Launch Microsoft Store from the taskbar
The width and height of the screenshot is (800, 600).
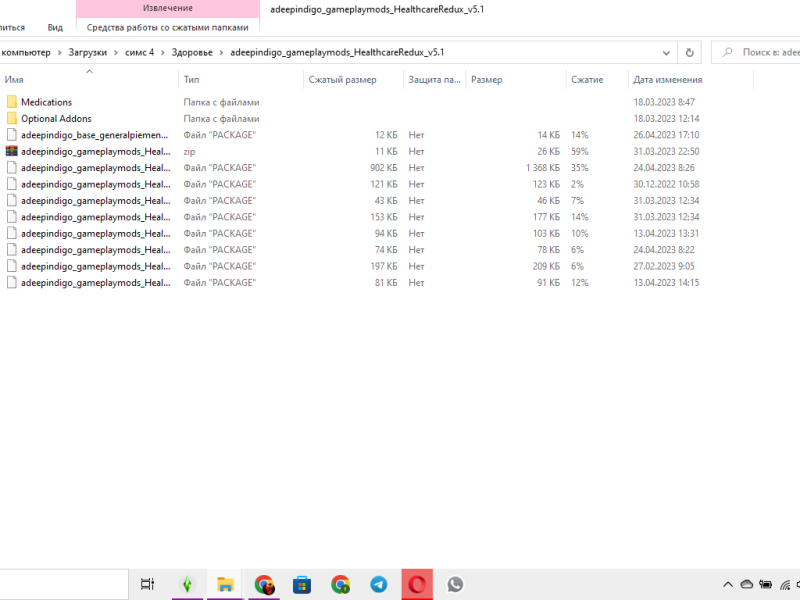pyautogui.click(x=302, y=584)
